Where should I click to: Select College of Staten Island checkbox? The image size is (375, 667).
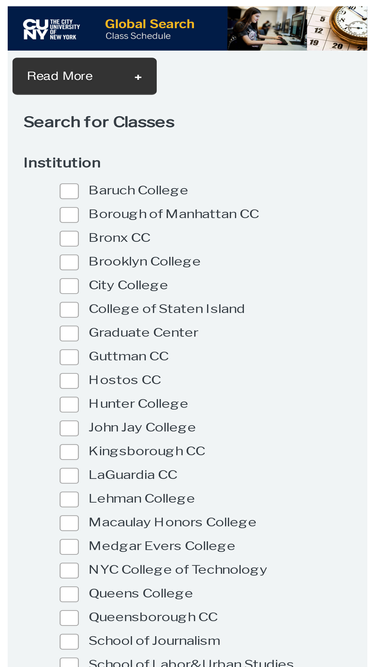pos(69,310)
